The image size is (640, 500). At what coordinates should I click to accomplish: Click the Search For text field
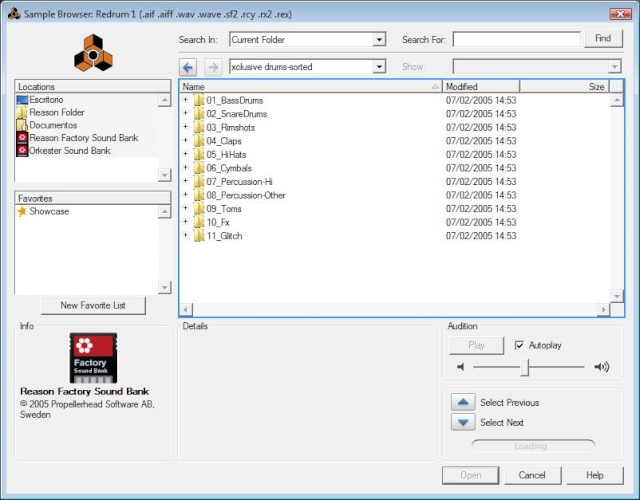[517, 40]
